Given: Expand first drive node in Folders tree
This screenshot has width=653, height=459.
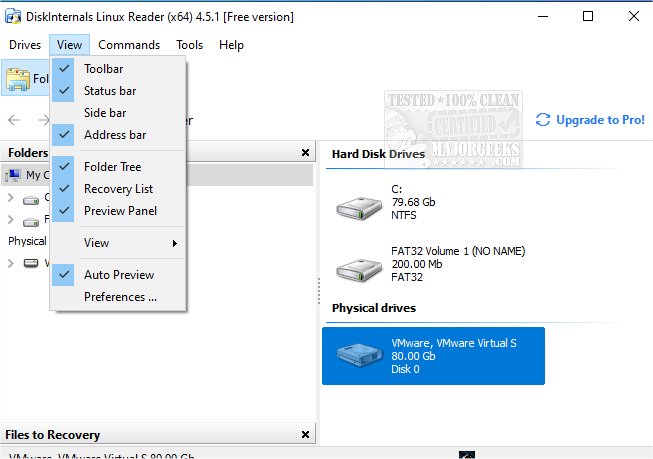Looking at the screenshot, I should (x=11, y=197).
